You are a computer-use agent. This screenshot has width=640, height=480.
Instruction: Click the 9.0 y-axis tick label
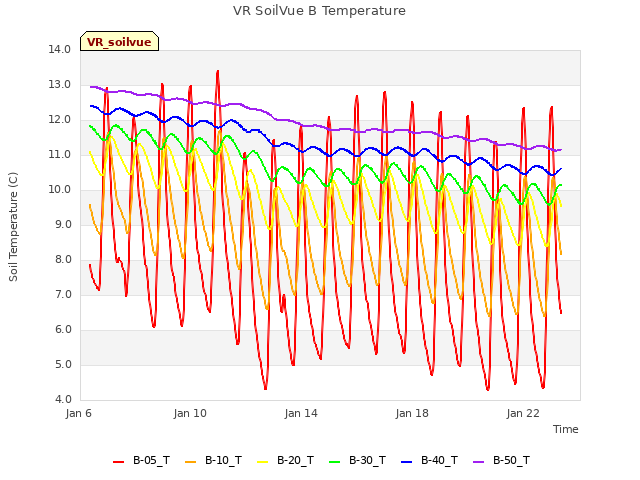coord(63,224)
